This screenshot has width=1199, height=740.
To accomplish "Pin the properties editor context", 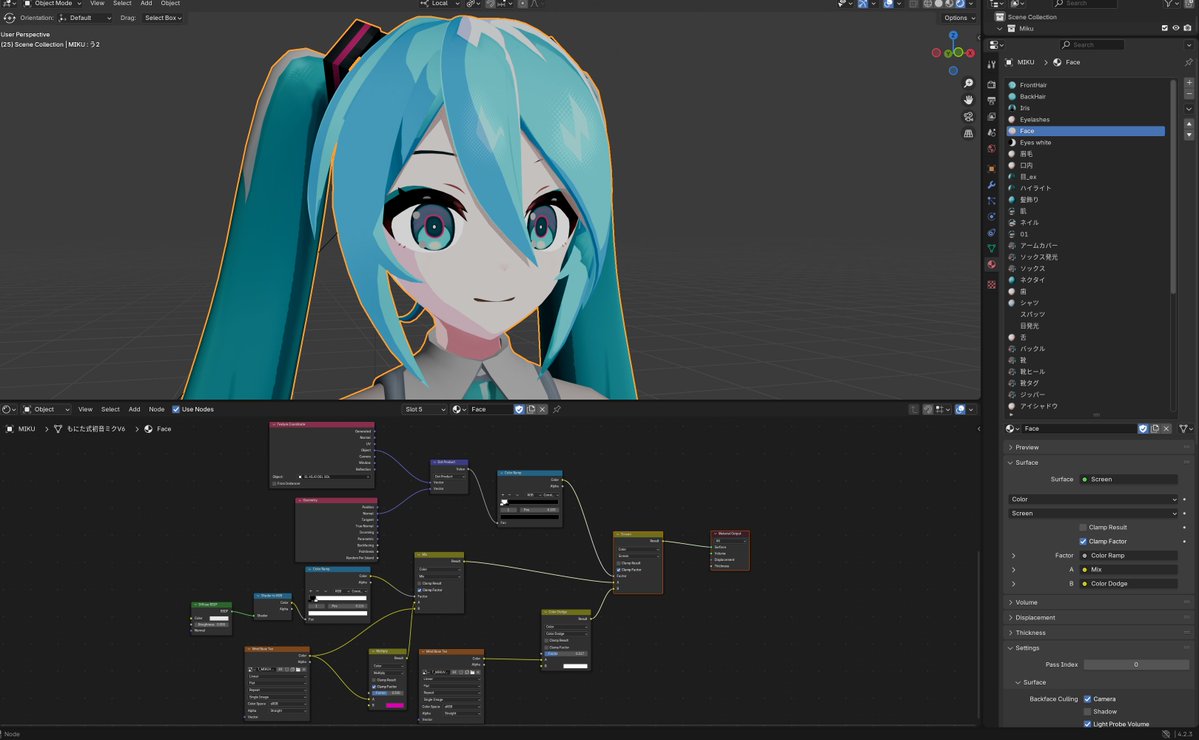I will click(x=1188, y=62).
